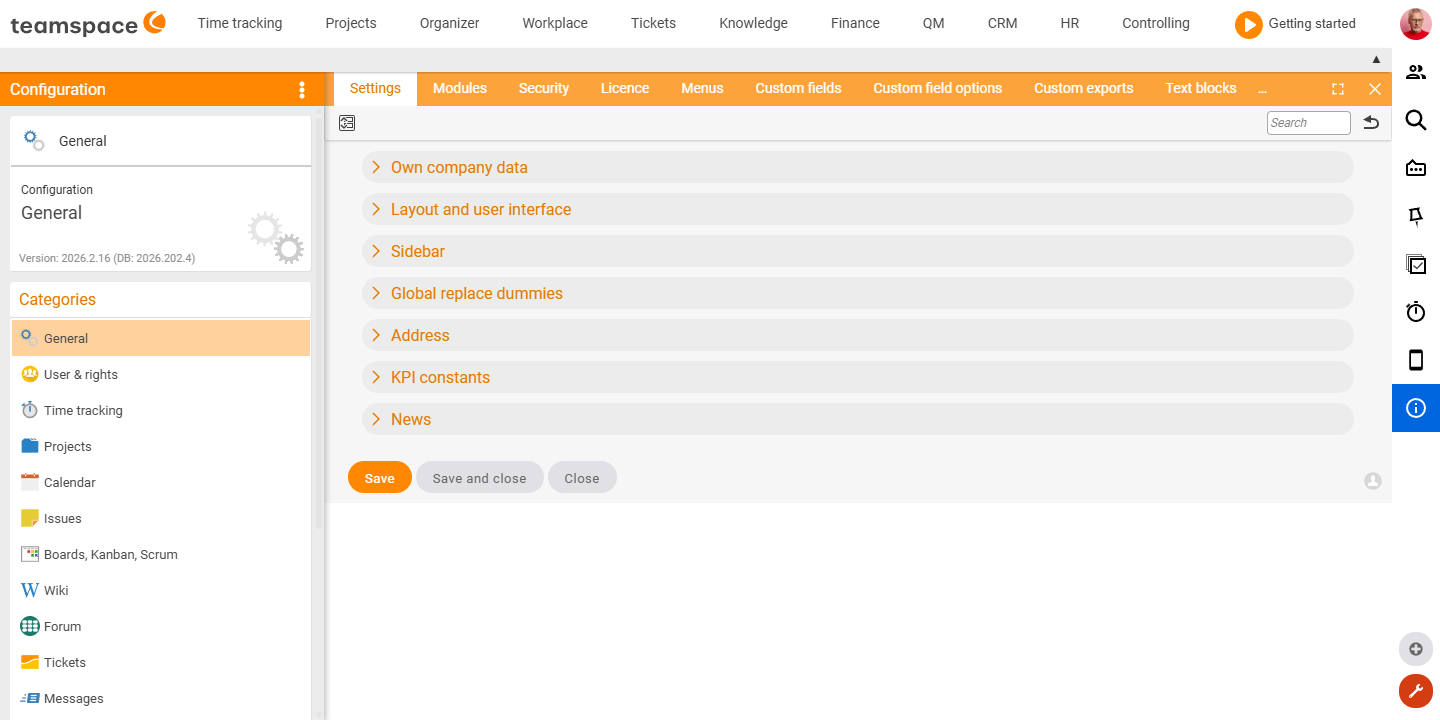Click the collapse triangle below the avatar
Image resolution: width=1440 pixels, height=720 pixels.
pos(1376,60)
